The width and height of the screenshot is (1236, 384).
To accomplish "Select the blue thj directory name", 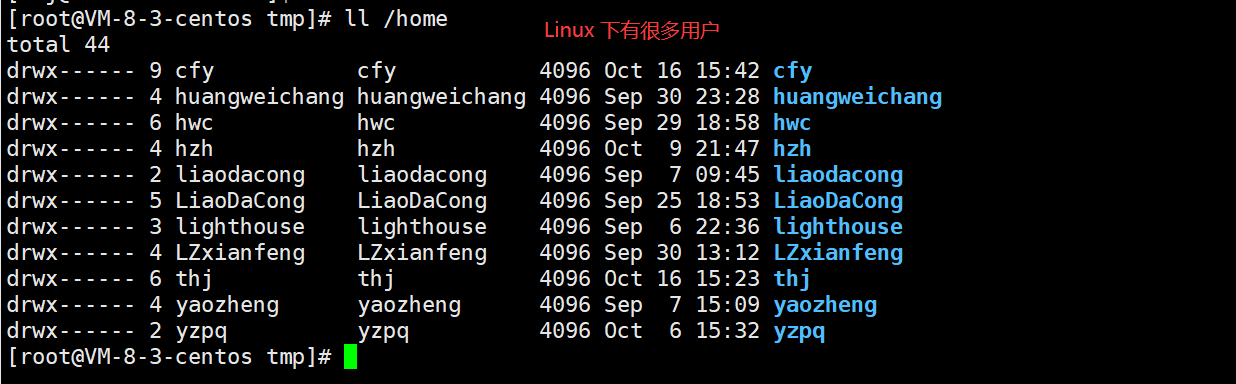I will click(792, 279).
